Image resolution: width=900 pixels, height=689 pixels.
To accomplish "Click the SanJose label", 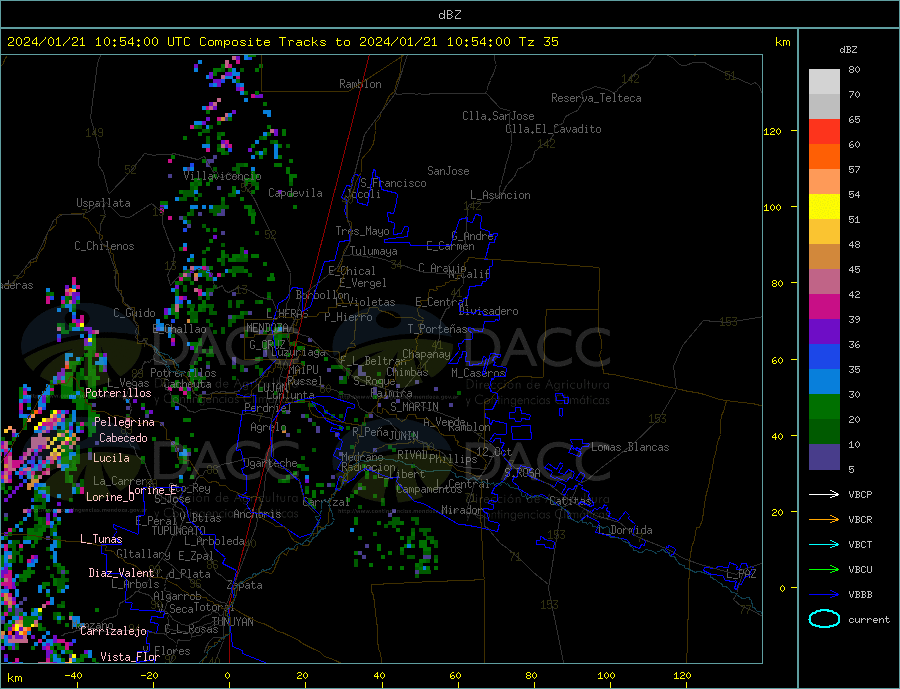I will point(448,171).
